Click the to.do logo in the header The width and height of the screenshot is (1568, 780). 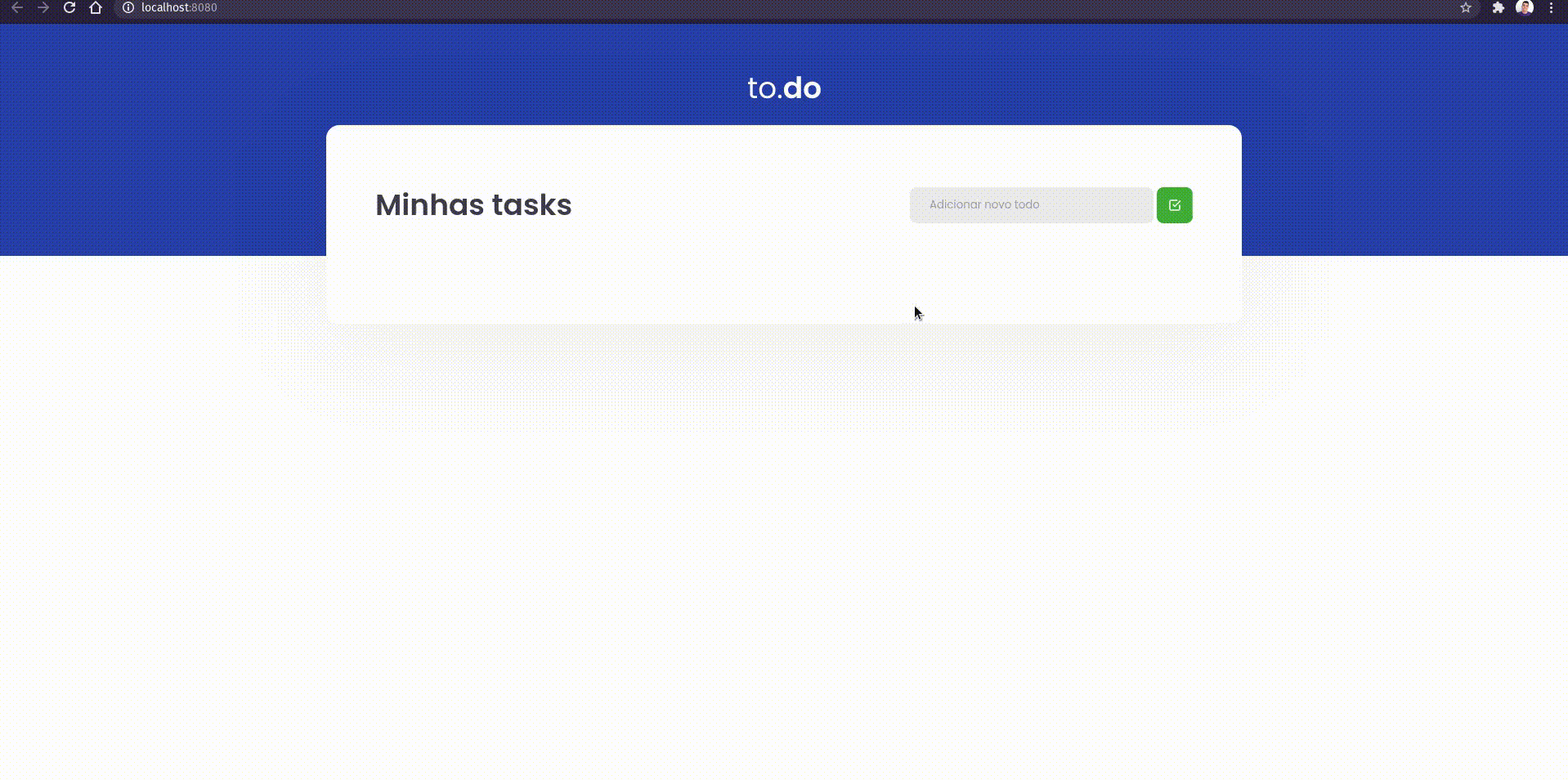click(x=782, y=87)
